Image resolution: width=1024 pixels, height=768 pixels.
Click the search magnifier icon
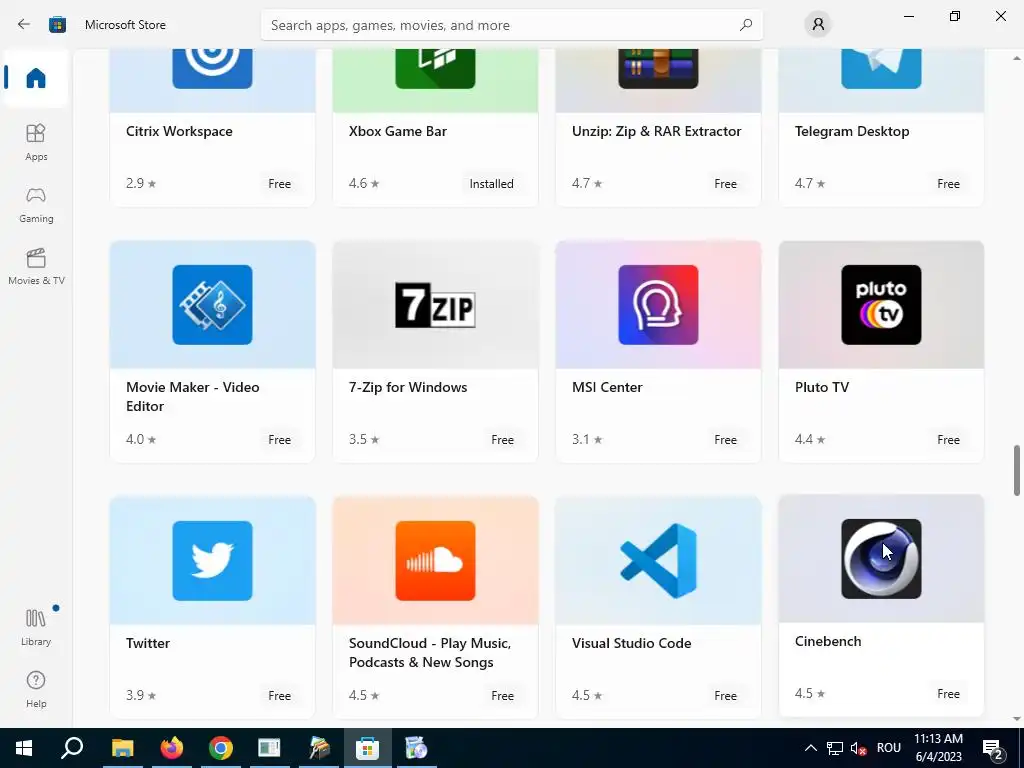[x=746, y=25]
